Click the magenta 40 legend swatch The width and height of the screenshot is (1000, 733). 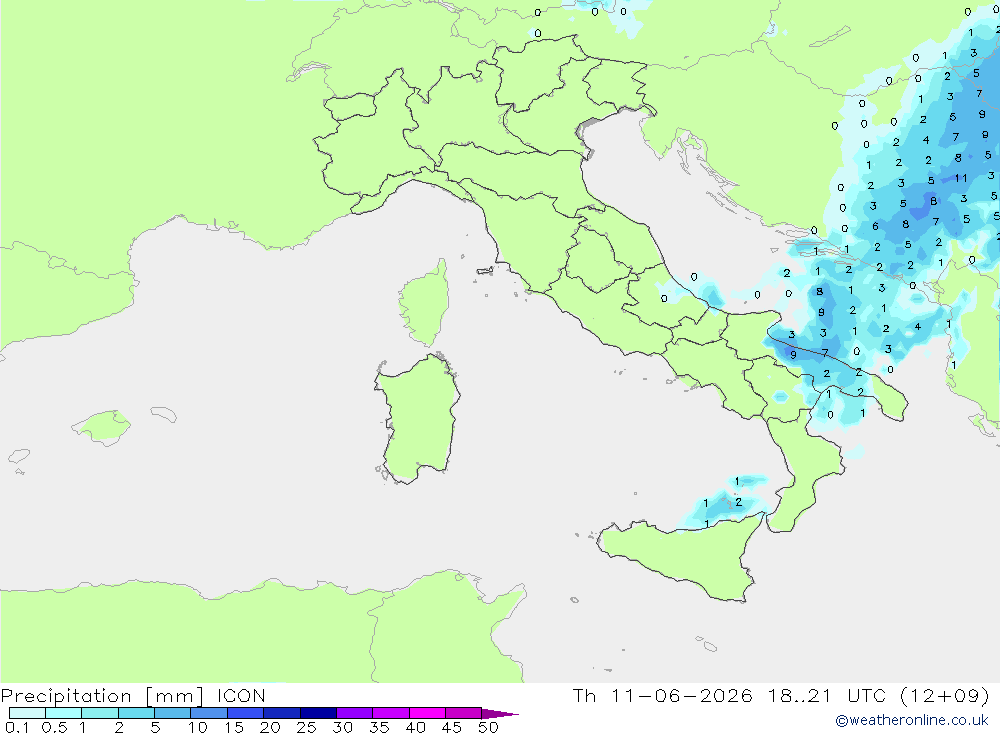tap(427, 713)
